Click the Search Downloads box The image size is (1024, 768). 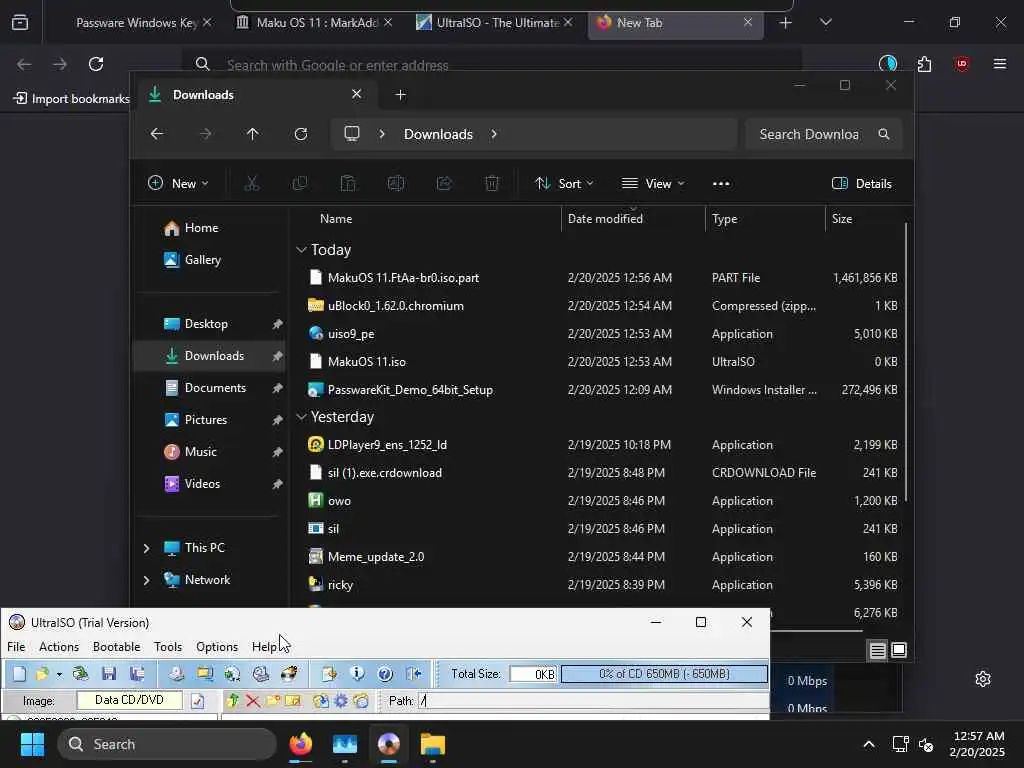823,134
